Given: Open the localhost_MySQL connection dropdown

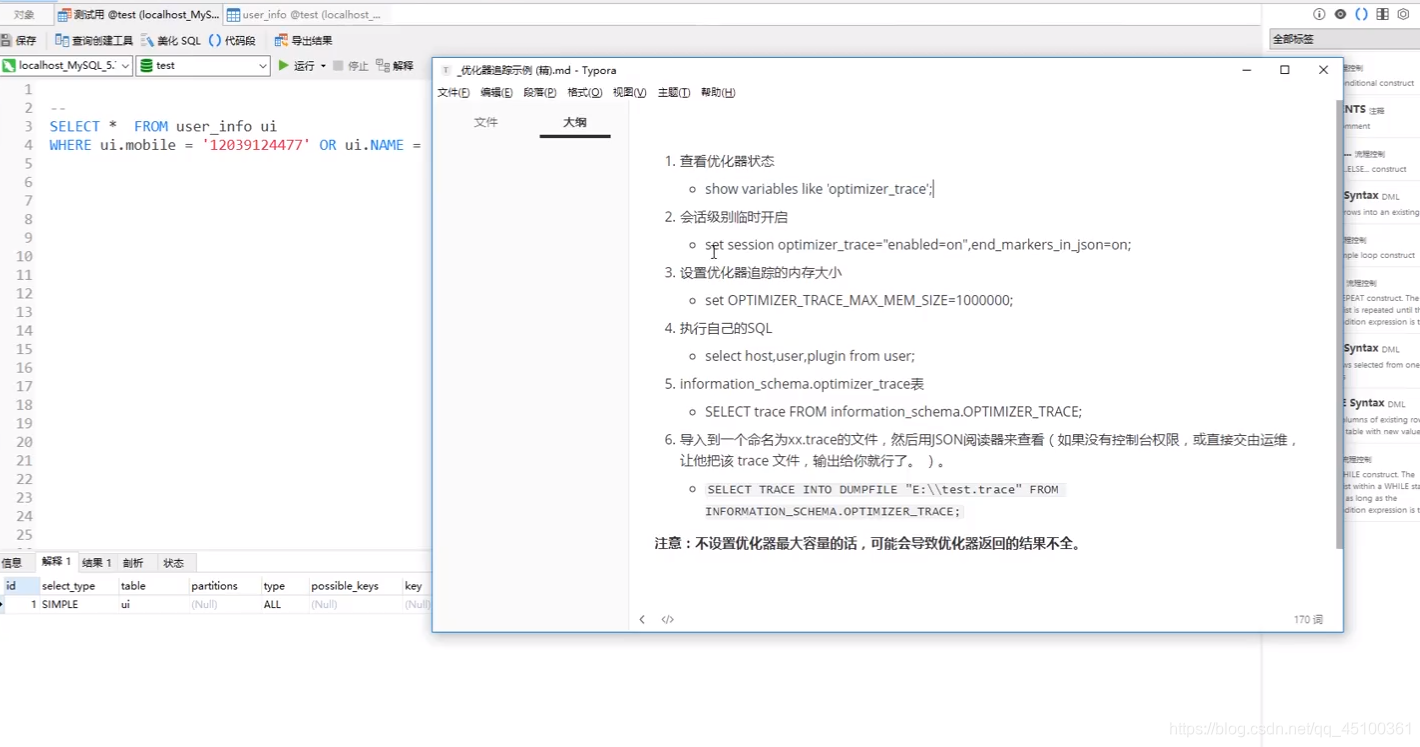Looking at the screenshot, I should pyautogui.click(x=66, y=65).
